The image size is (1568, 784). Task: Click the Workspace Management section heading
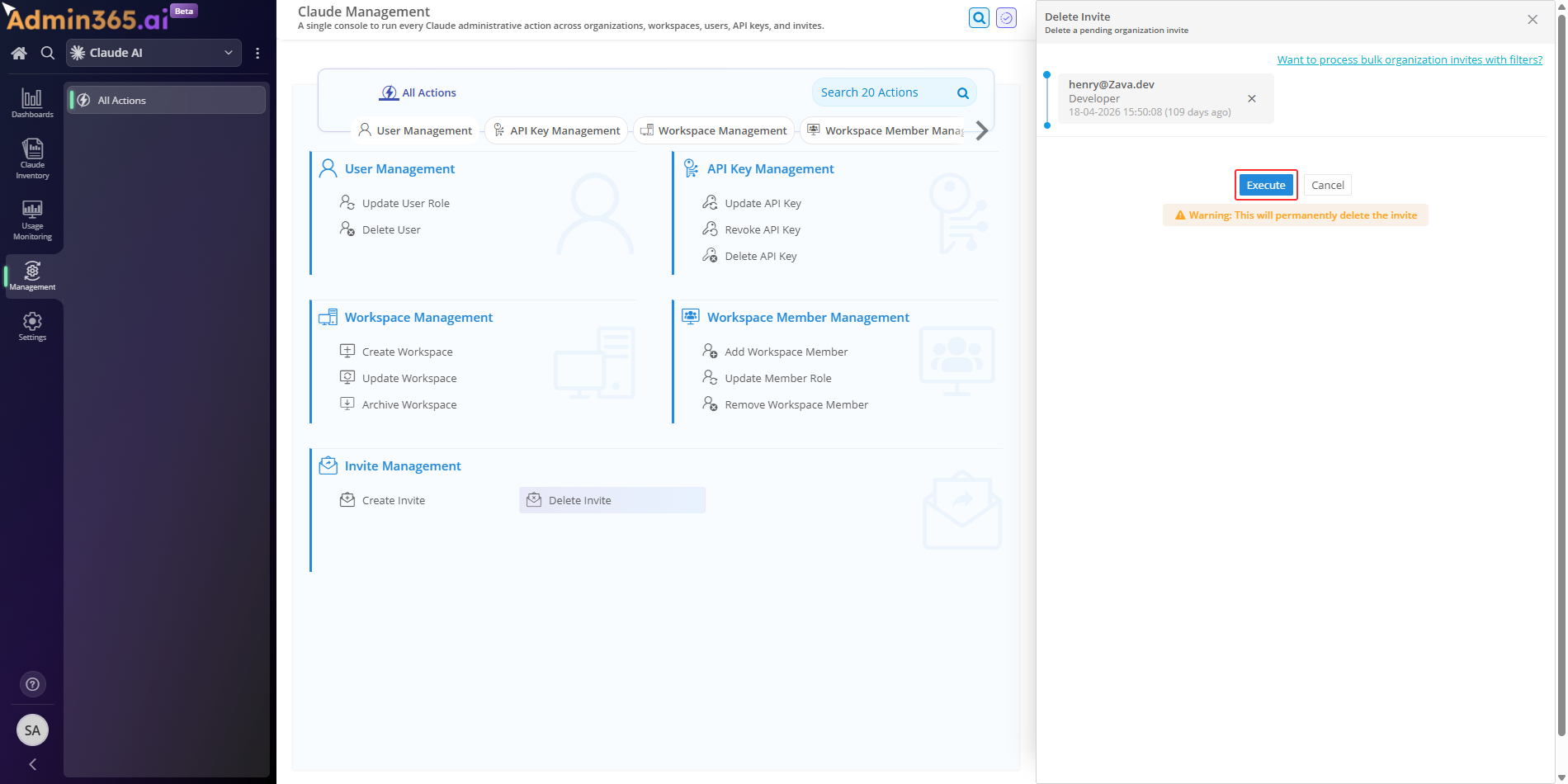(418, 317)
